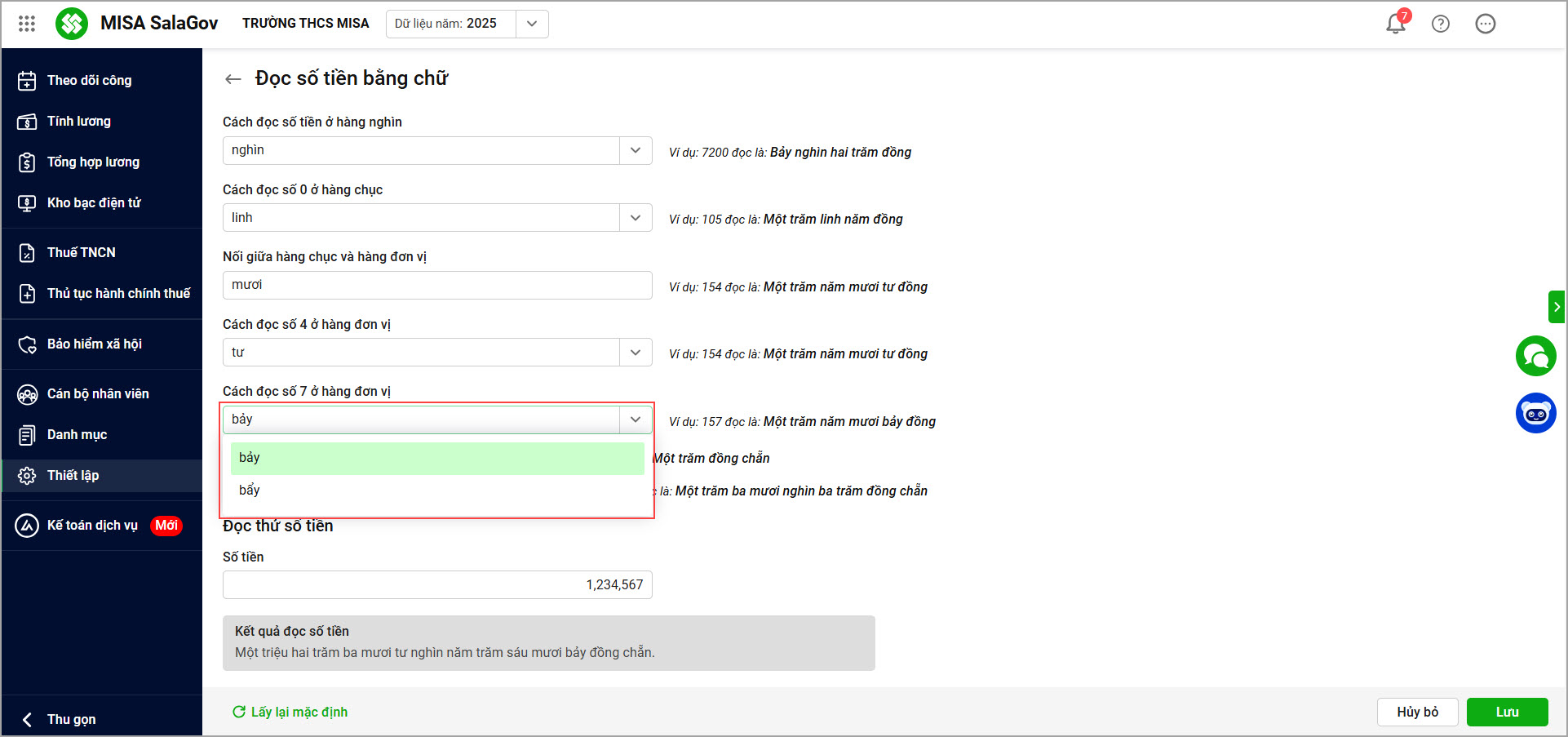
Task: Select the highlighted 'bảy' option in list
Action: point(437,458)
